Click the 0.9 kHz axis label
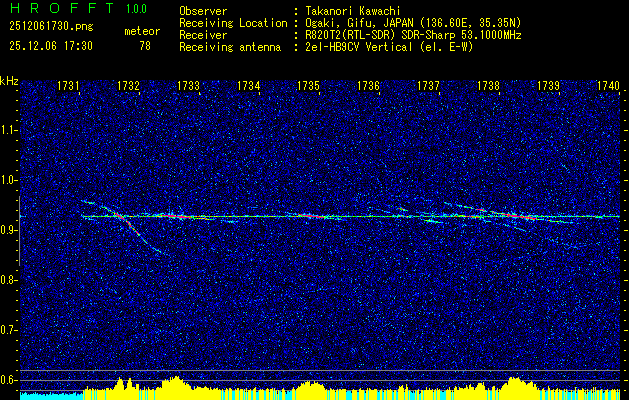This screenshot has width=629, height=400. (9, 230)
